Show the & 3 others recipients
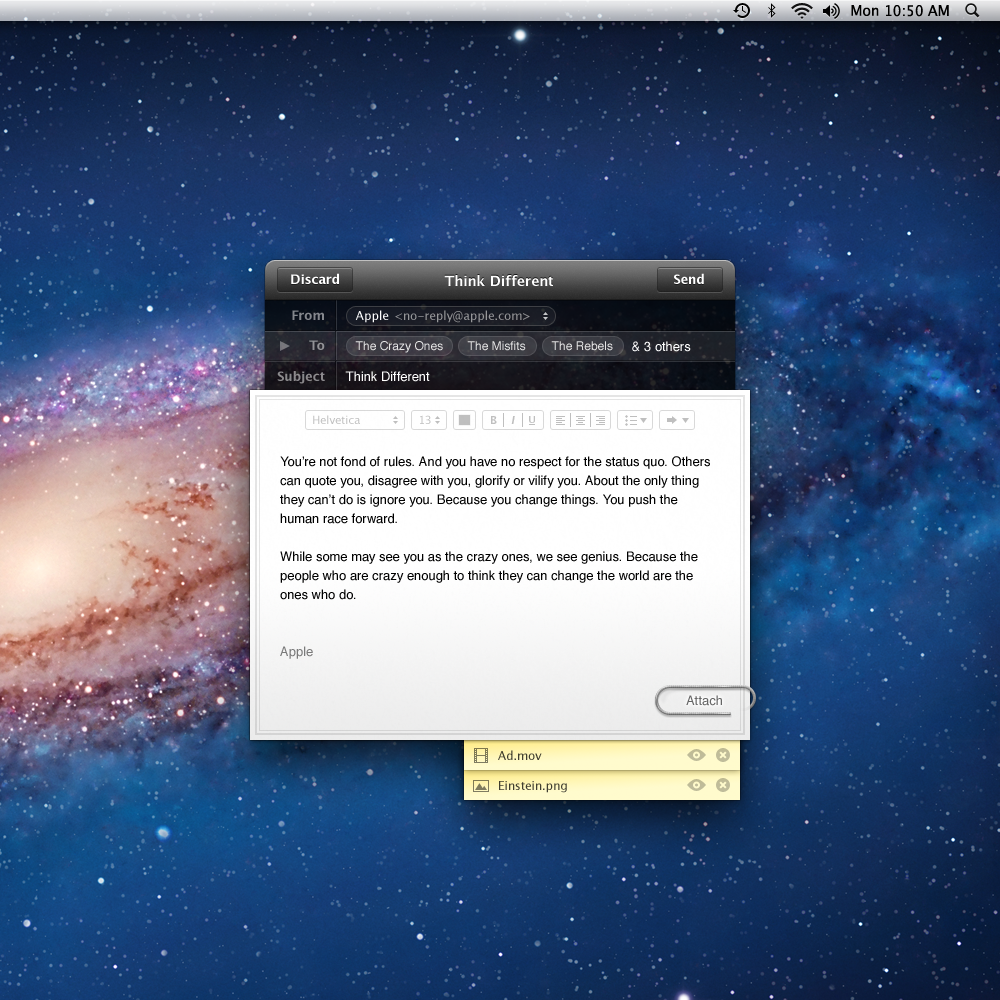 click(661, 346)
